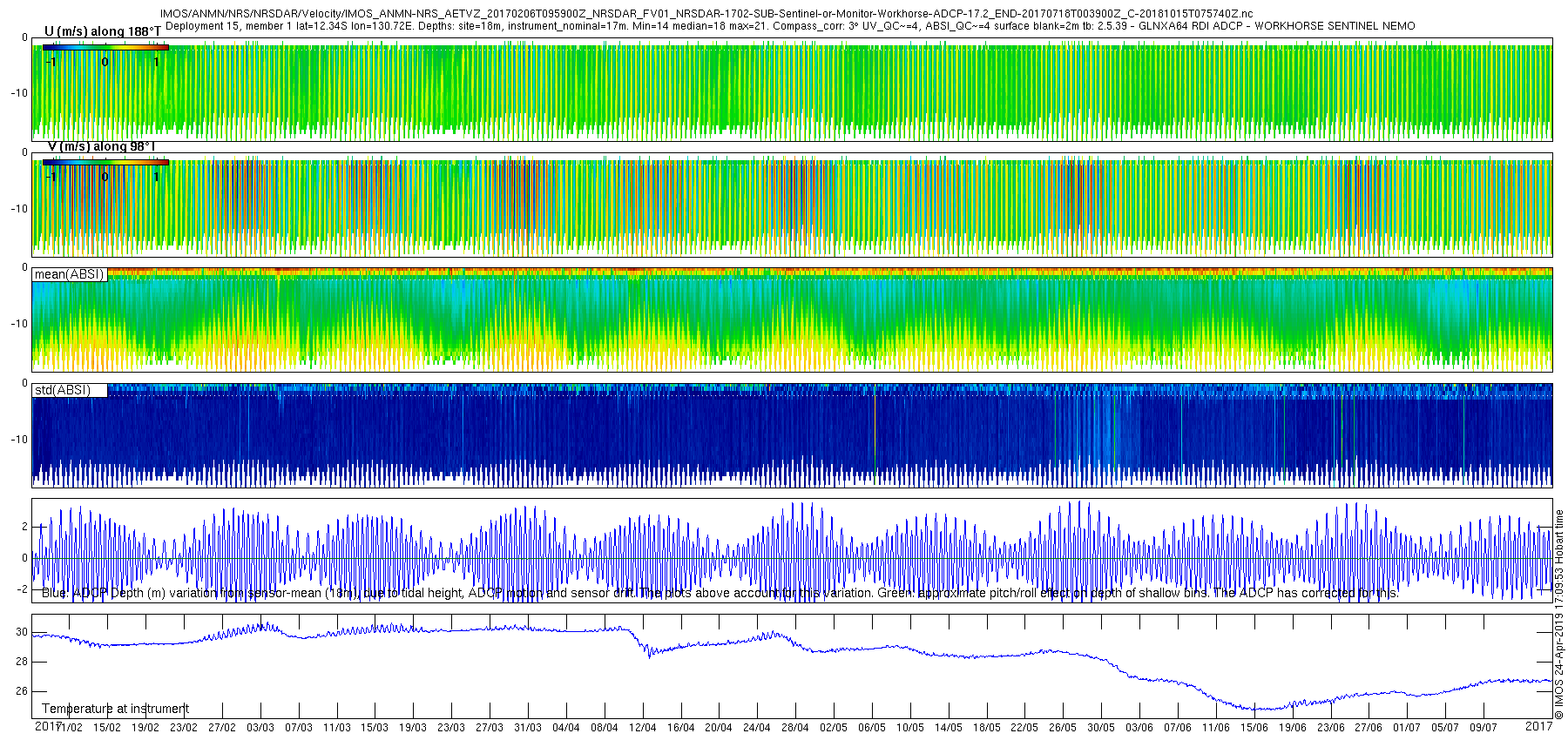Click the '23/02' date tick label
Screen dimensions: 1568x740
click(x=184, y=728)
